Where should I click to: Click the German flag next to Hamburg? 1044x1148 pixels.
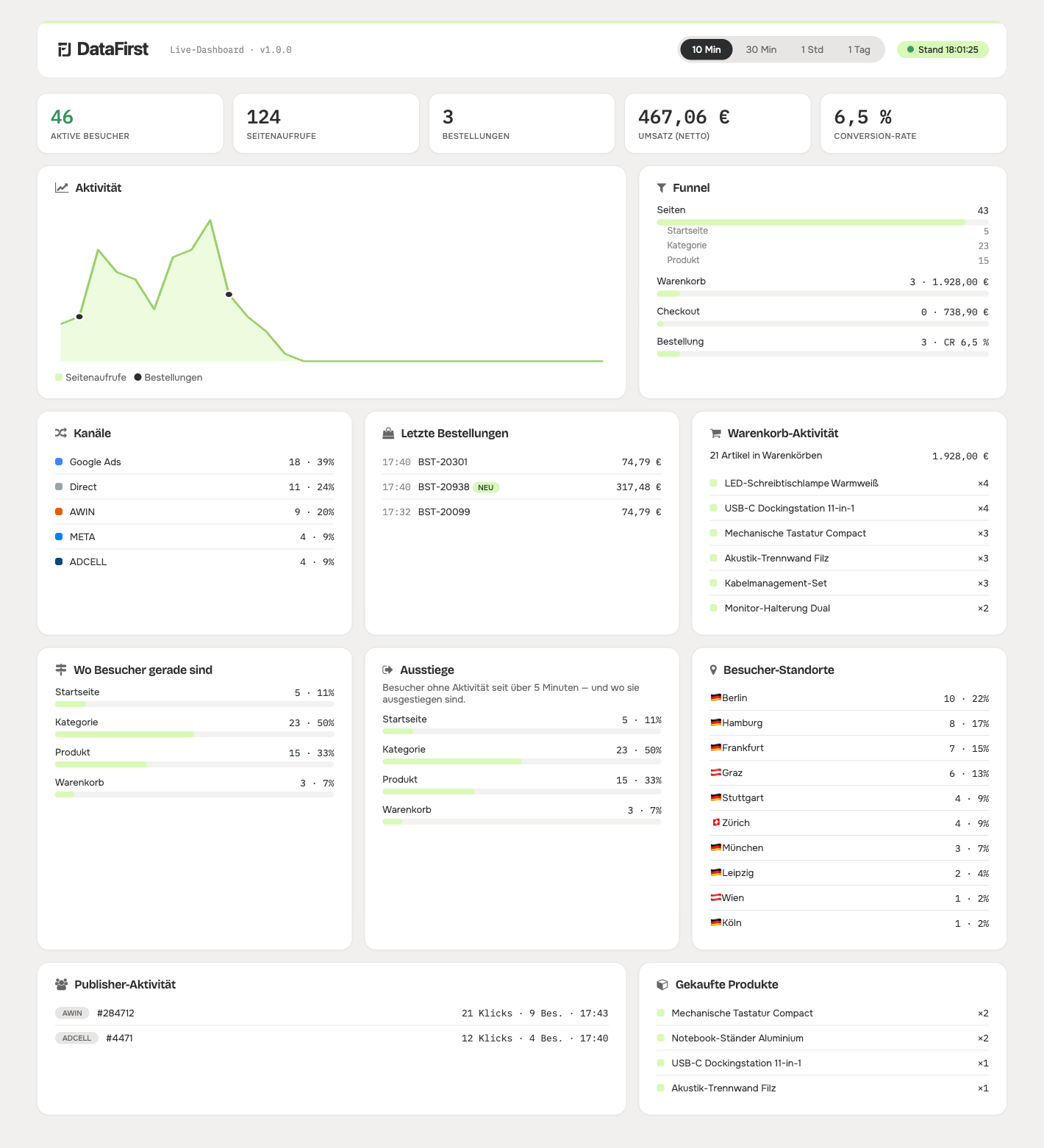716,722
